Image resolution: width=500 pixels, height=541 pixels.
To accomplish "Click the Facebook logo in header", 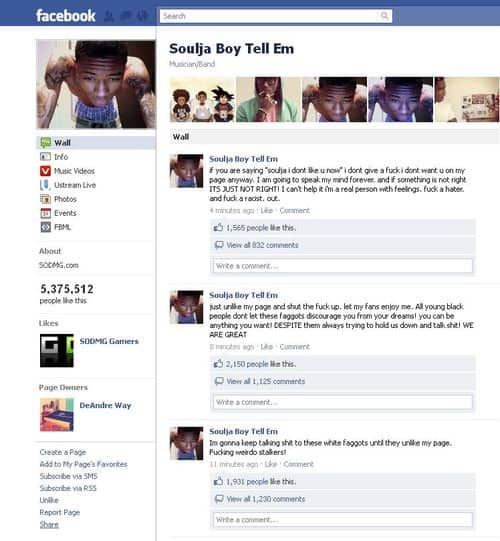I will point(66,16).
